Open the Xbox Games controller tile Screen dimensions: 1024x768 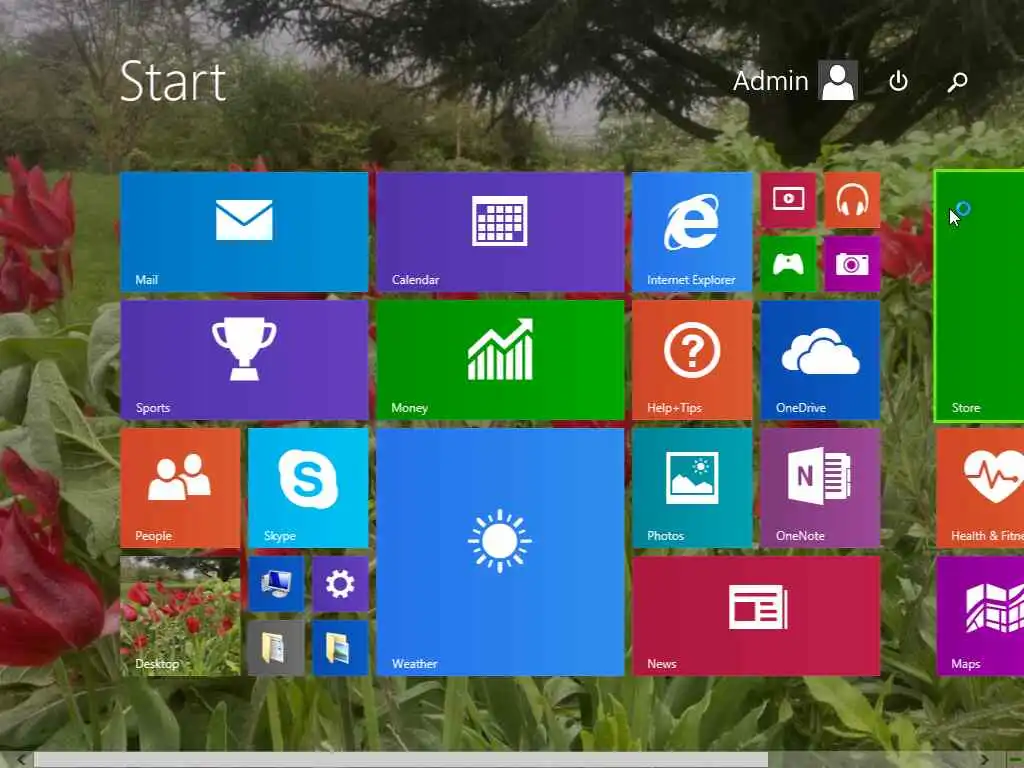click(788, 264)
